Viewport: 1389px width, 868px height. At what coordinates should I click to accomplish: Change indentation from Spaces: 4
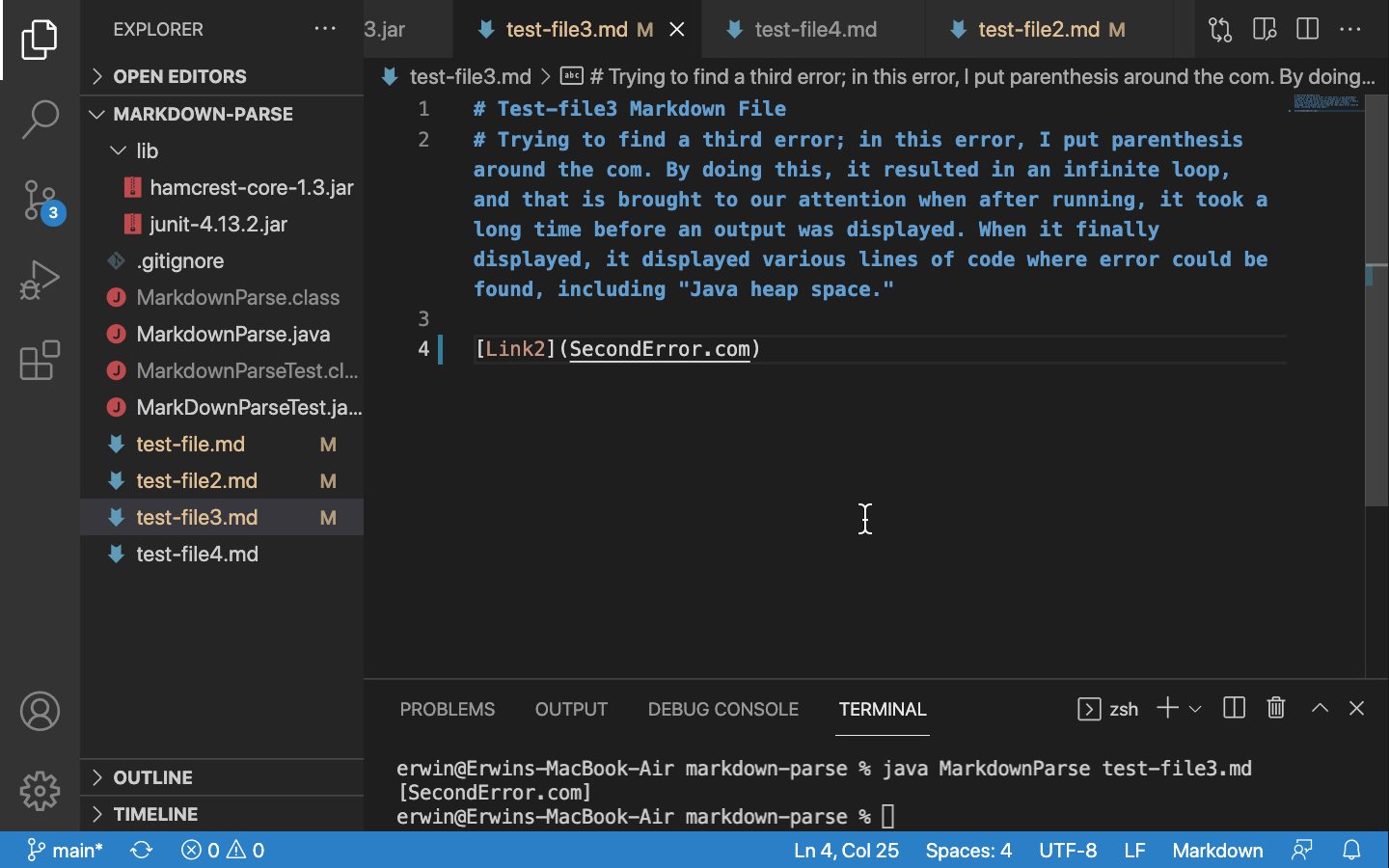click(968, 850)
